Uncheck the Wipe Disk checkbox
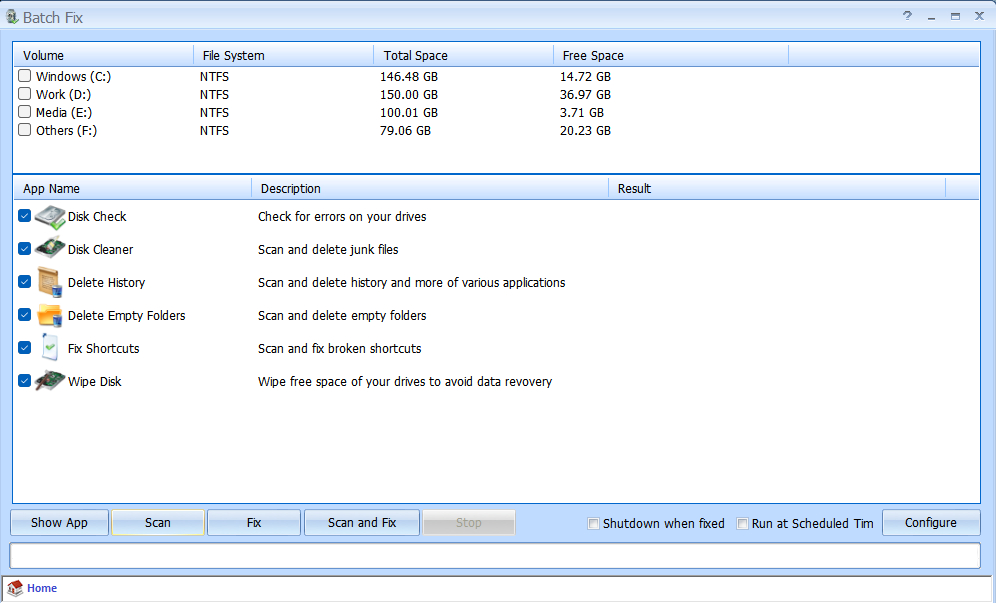The width and height of the screenshot is (996, 603). (24, 381)
